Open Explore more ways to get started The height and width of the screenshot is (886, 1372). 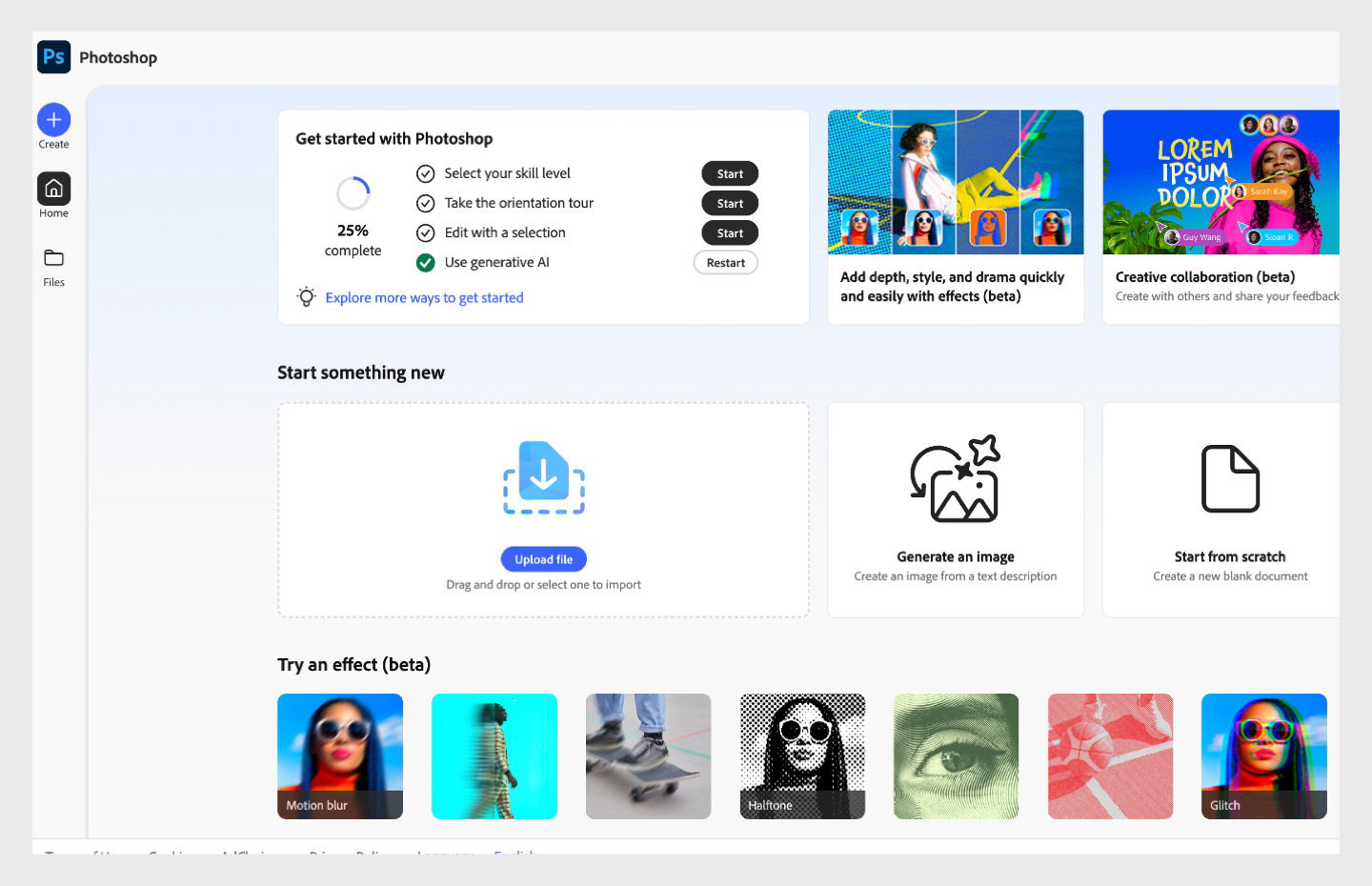[425, 297]
